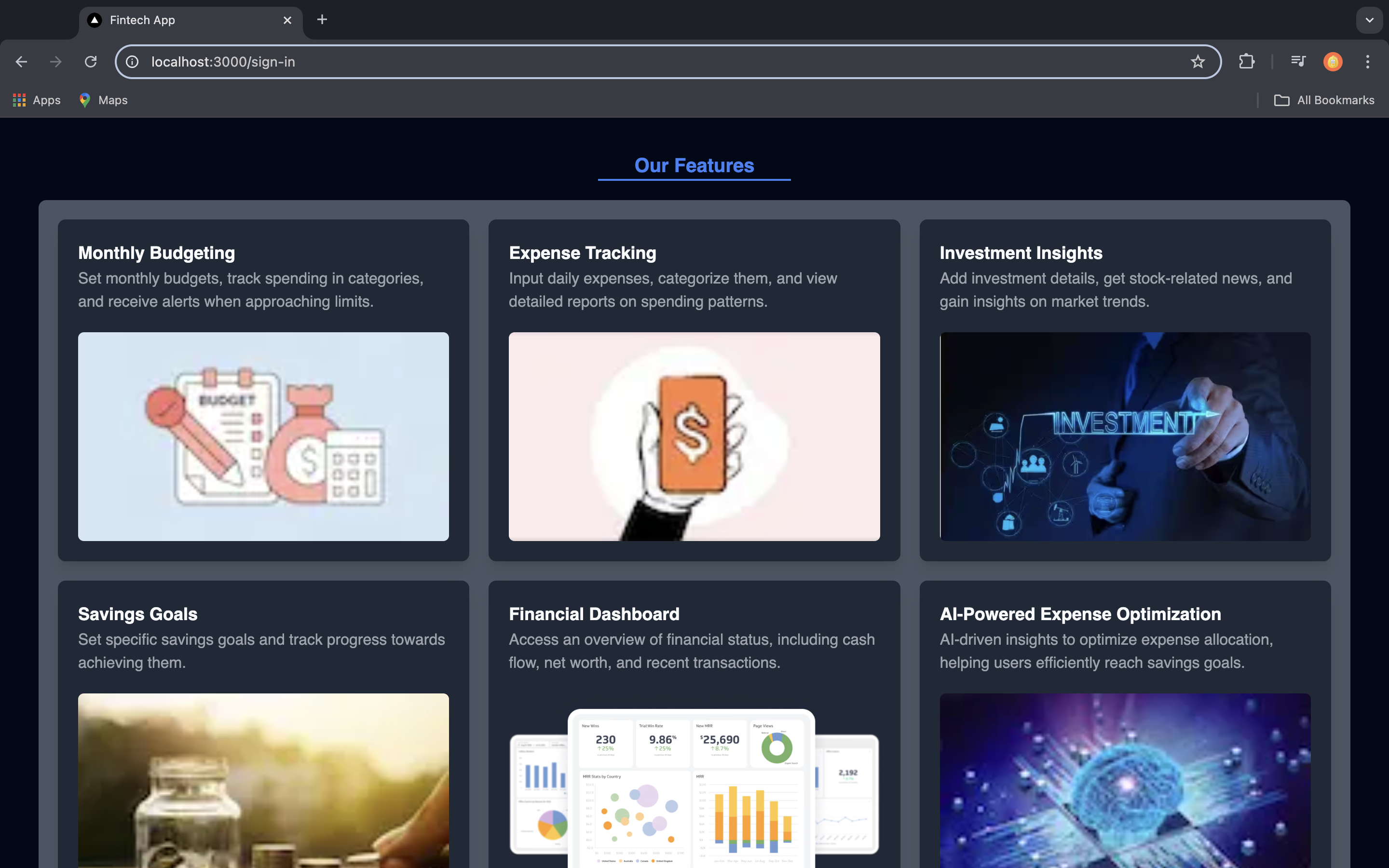Open Chrome's three-dot menu
This screenshot has height=868, width=1389.
[1368, 61]
